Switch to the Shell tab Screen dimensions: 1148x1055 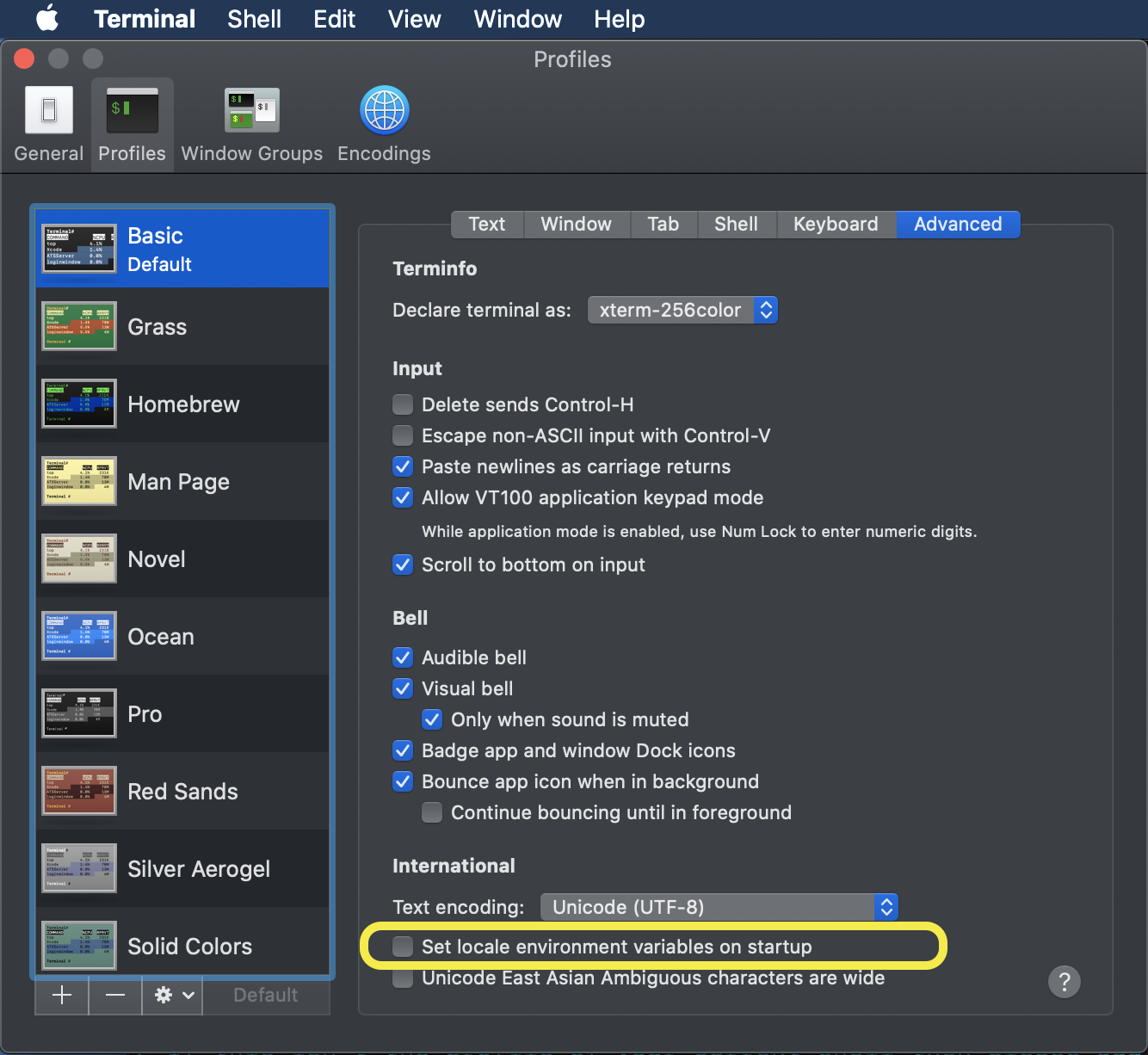737,224
